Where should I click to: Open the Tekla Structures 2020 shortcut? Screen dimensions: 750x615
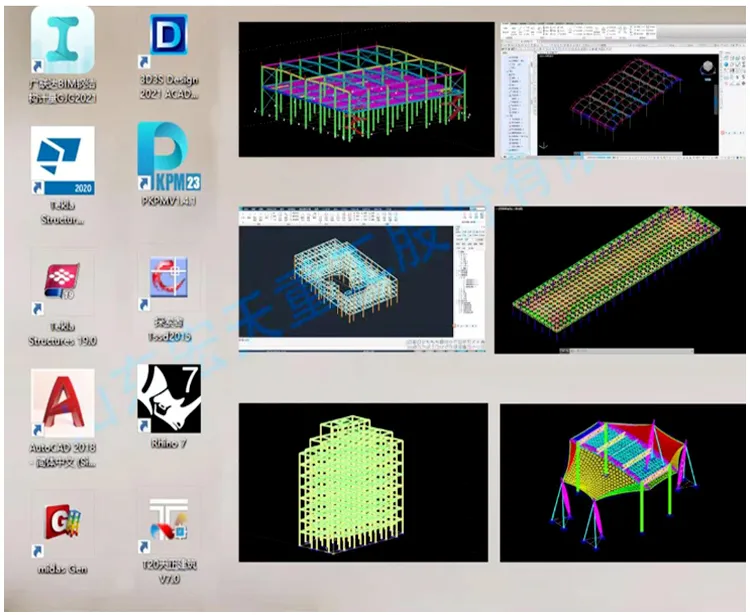pyautogui.click(x=62, y=159)
